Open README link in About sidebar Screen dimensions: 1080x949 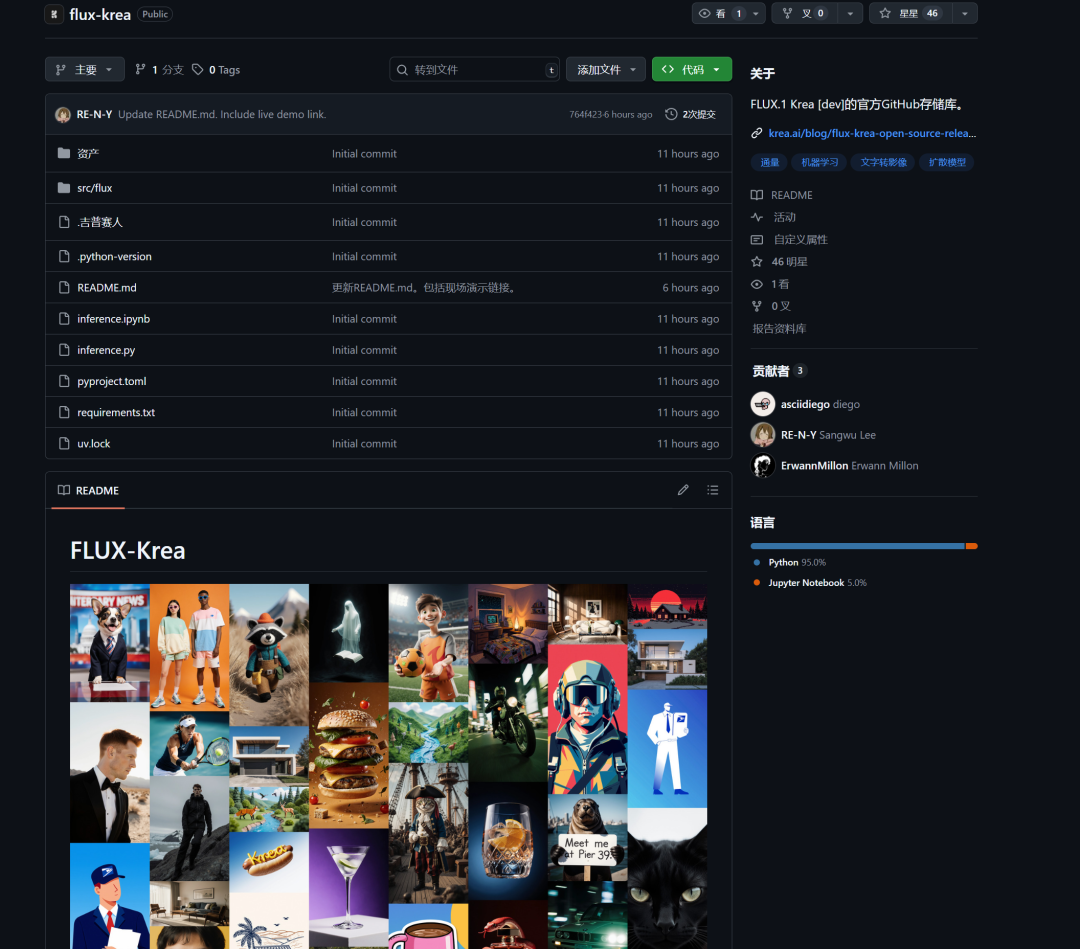pos(791,195)
